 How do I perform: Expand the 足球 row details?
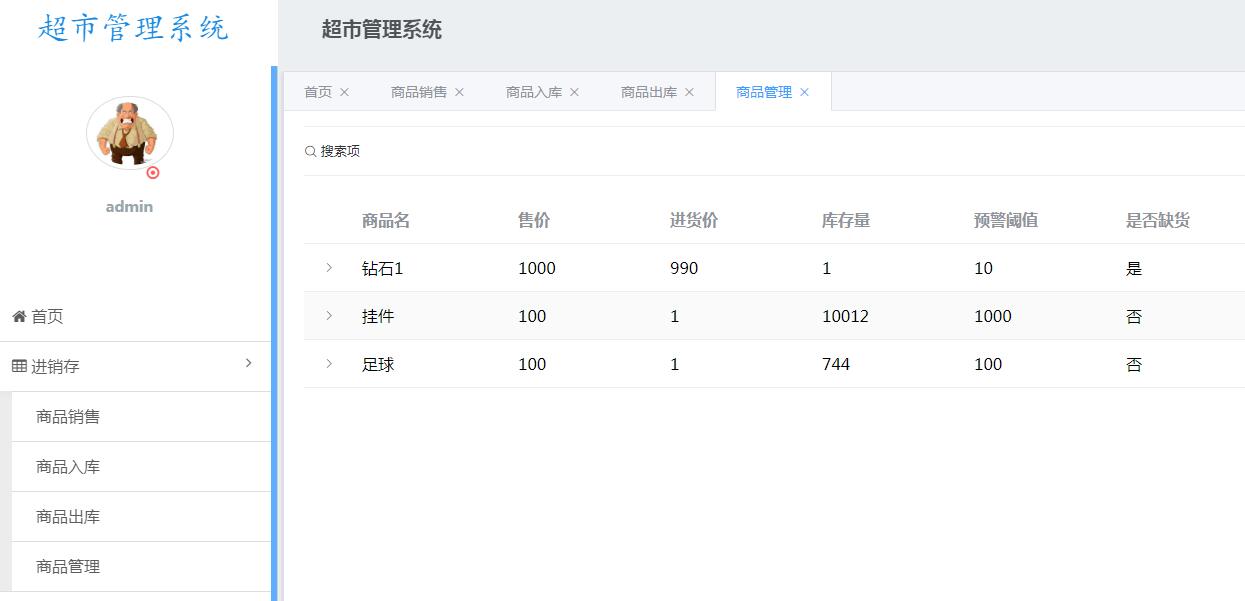329,364
